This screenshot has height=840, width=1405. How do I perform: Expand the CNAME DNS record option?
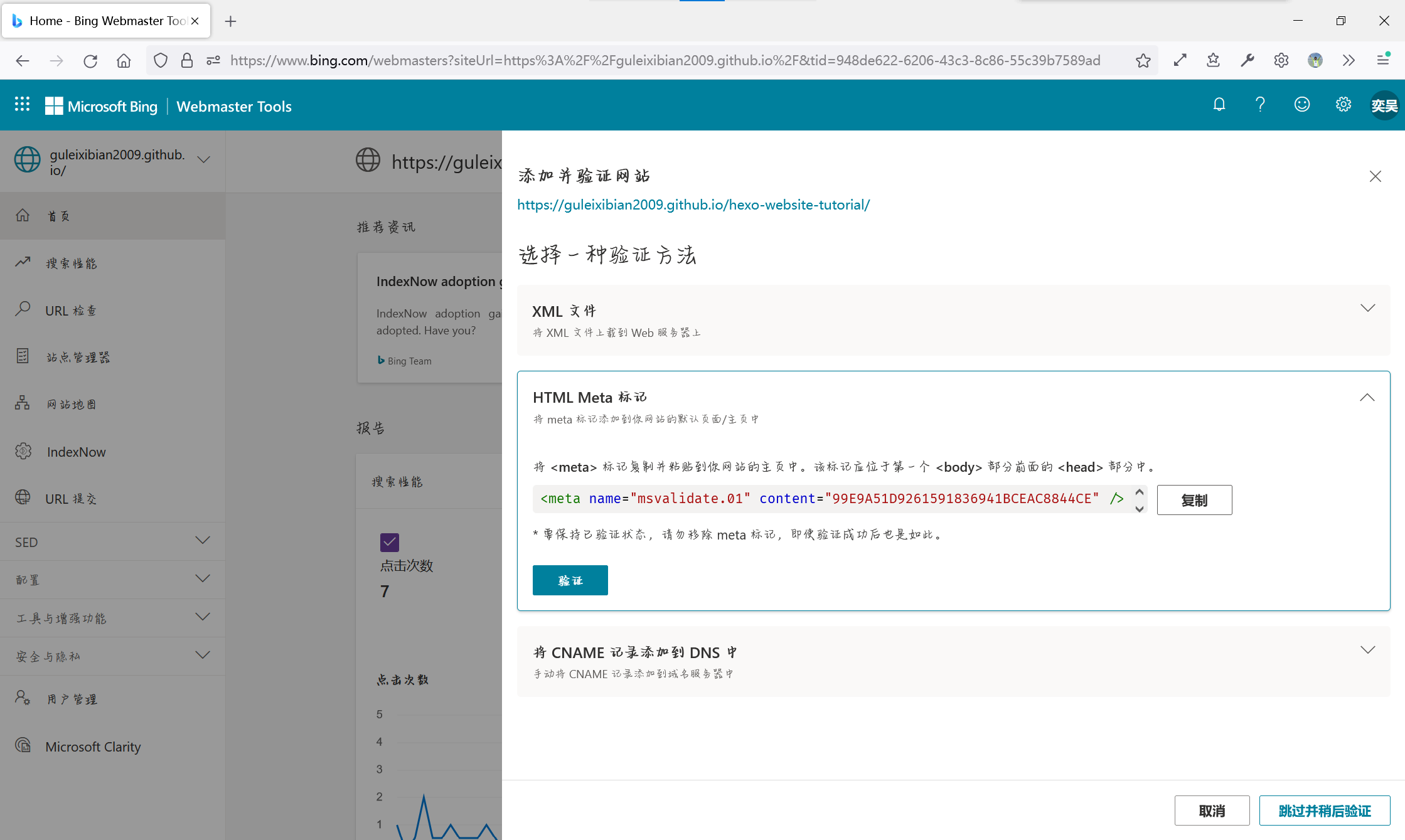pos(1367,650)
